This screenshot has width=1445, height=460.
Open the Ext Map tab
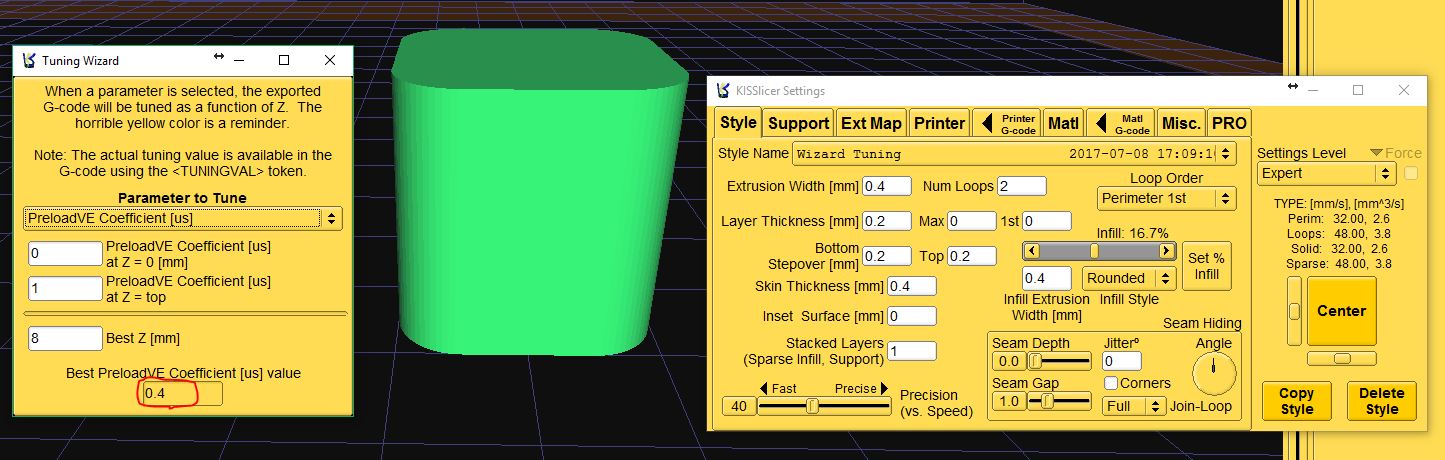(871, 123)
